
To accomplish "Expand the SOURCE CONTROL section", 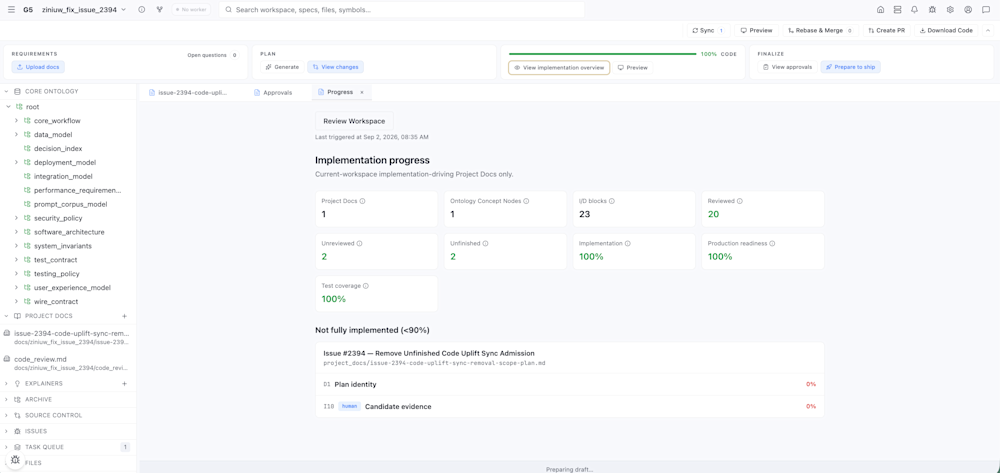I will pos(6,415).
